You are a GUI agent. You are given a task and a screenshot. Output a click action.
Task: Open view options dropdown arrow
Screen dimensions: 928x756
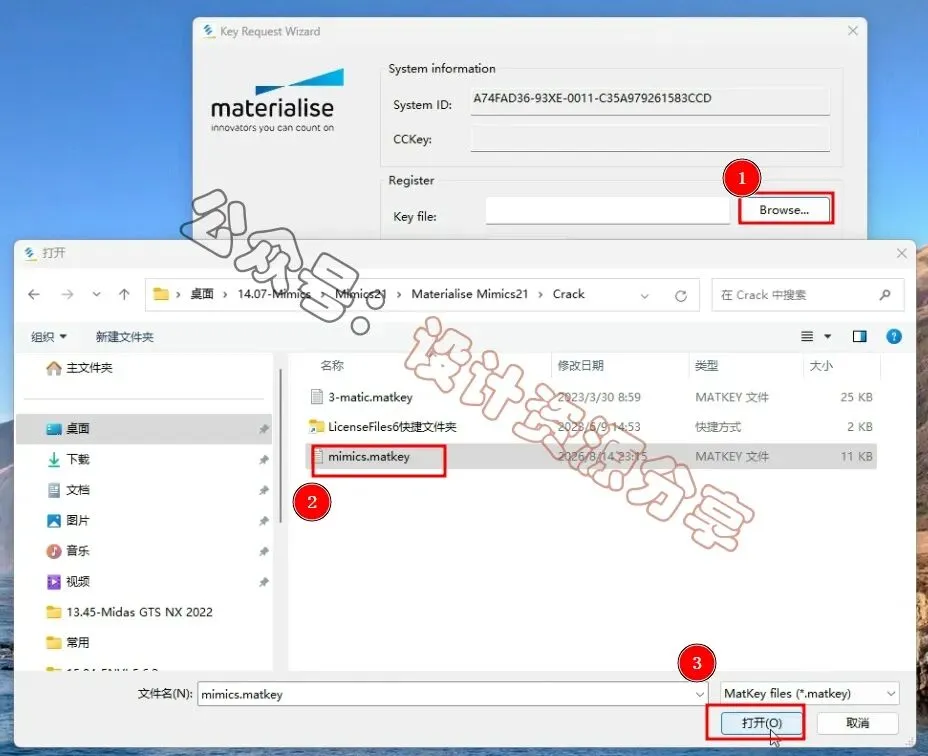tap(827, 336)
